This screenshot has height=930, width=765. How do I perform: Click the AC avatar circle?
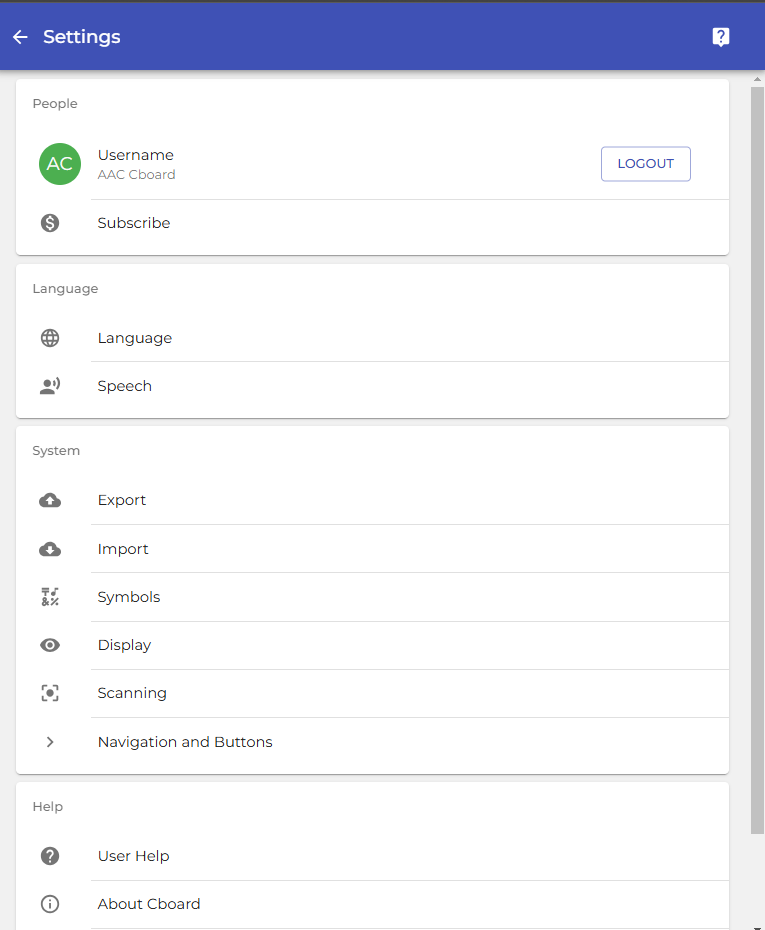pos(59,163)
